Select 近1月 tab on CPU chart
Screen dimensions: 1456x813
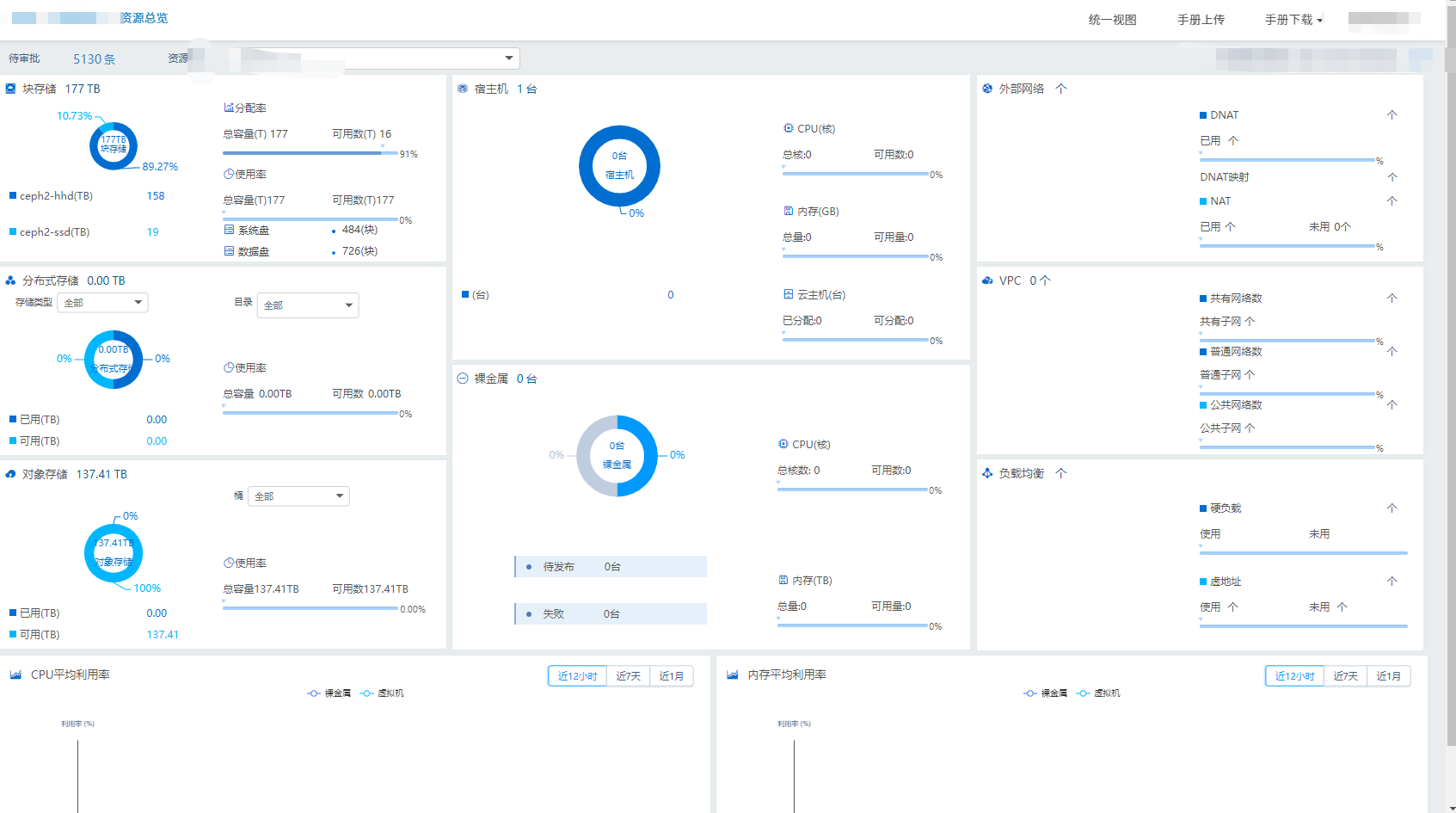click(672, 676)
